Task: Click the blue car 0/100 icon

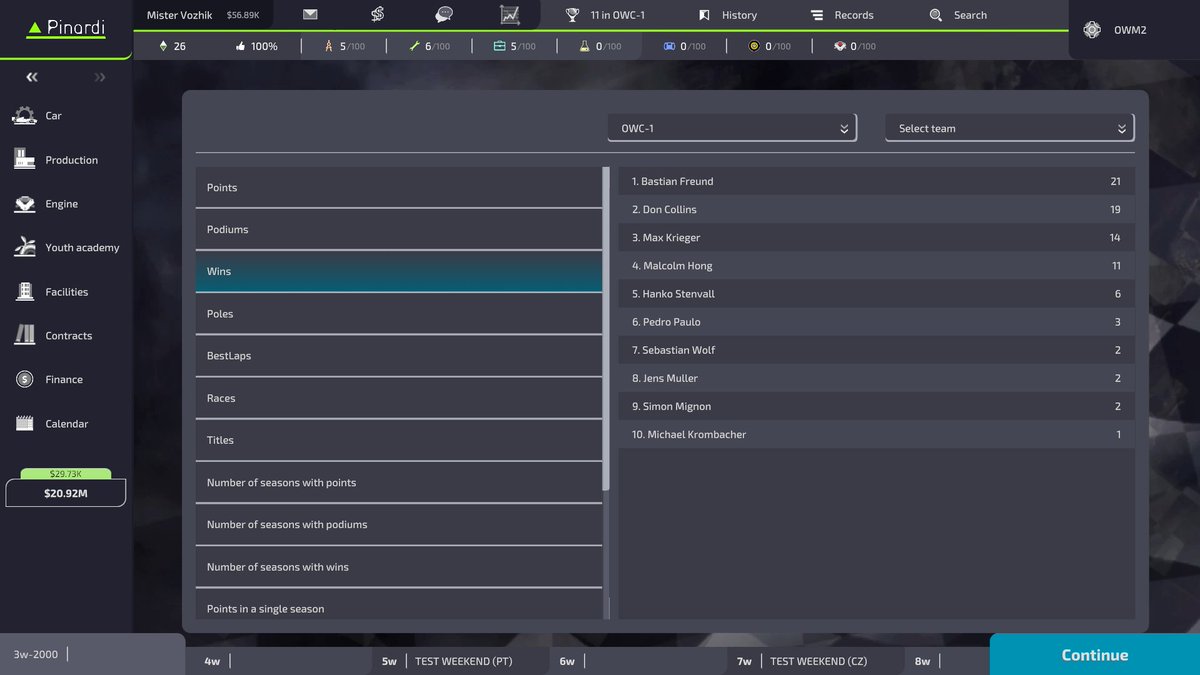Action: (669, 46)
